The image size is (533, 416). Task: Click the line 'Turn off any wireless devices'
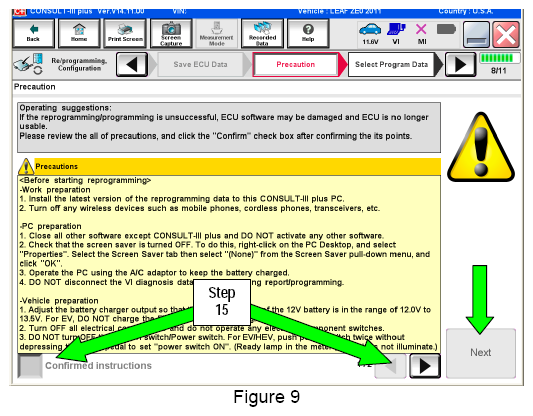[x=200, y=208]
